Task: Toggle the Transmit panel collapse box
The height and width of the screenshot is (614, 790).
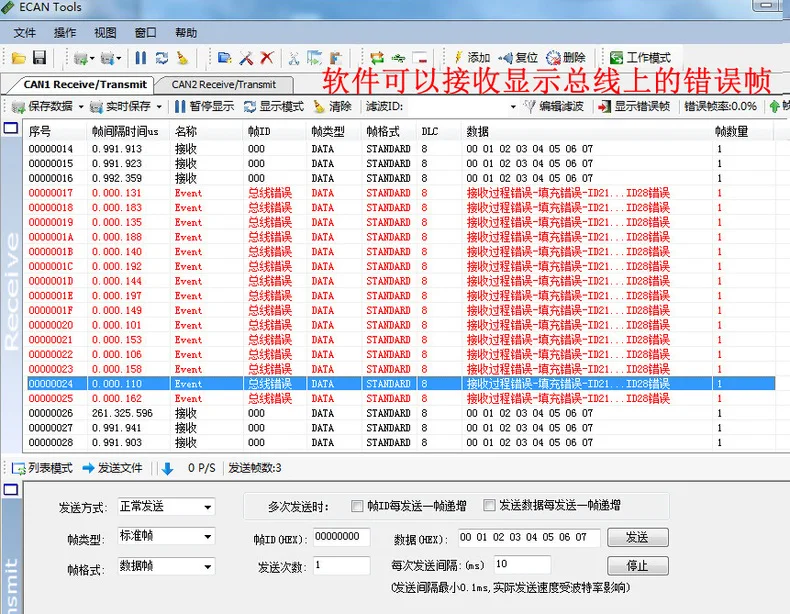Action: [x=11, y=490]
